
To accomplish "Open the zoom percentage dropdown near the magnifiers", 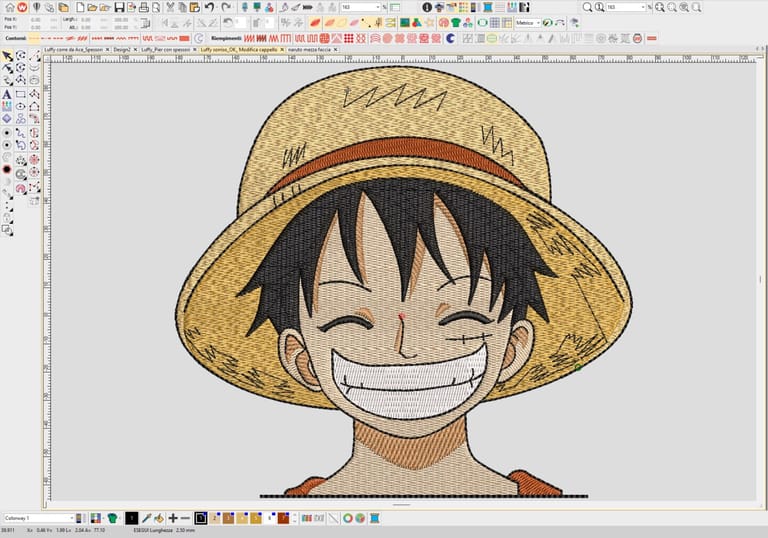I will click(x=643, y=7).
